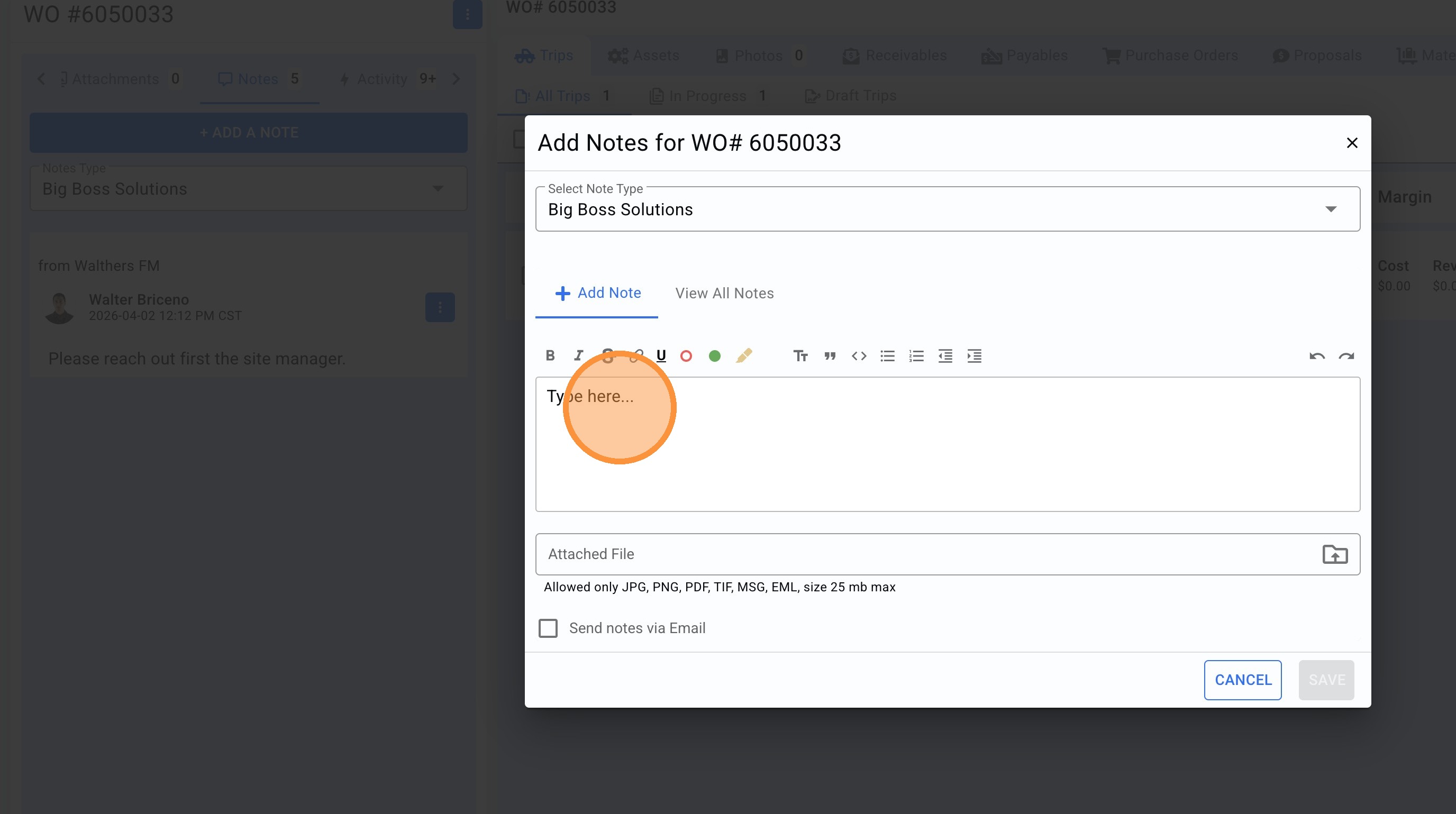Image resolution: width=1456 pixels, height=814 pixels.
Task: Undo last edit in note editor
Action: 1317,355
